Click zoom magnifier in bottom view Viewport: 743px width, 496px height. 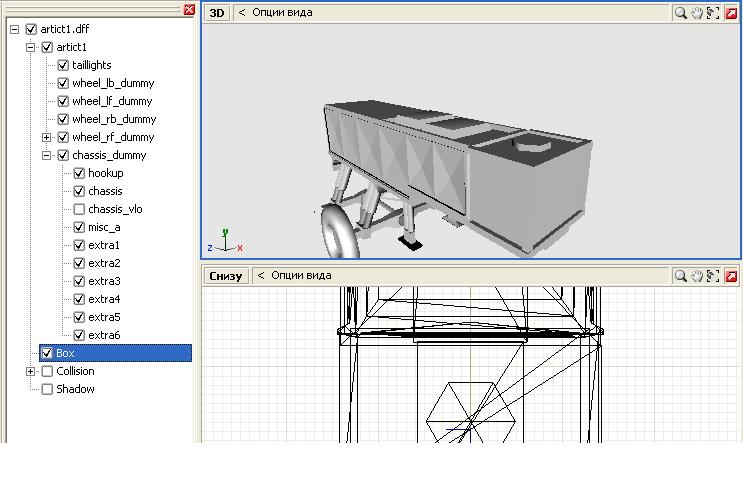click(x=680, y=276)
